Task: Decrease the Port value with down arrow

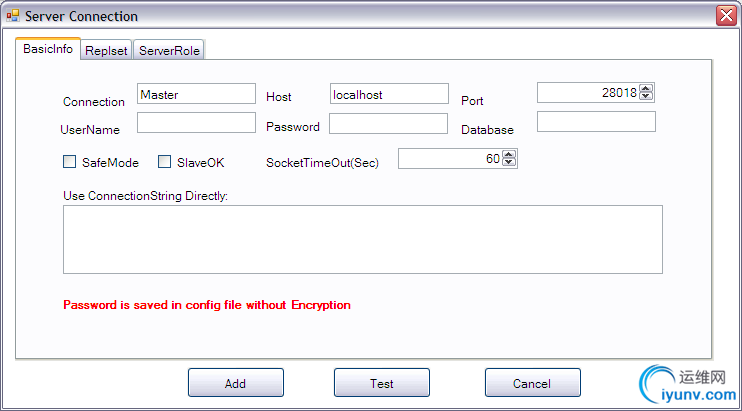Action: 645,96
